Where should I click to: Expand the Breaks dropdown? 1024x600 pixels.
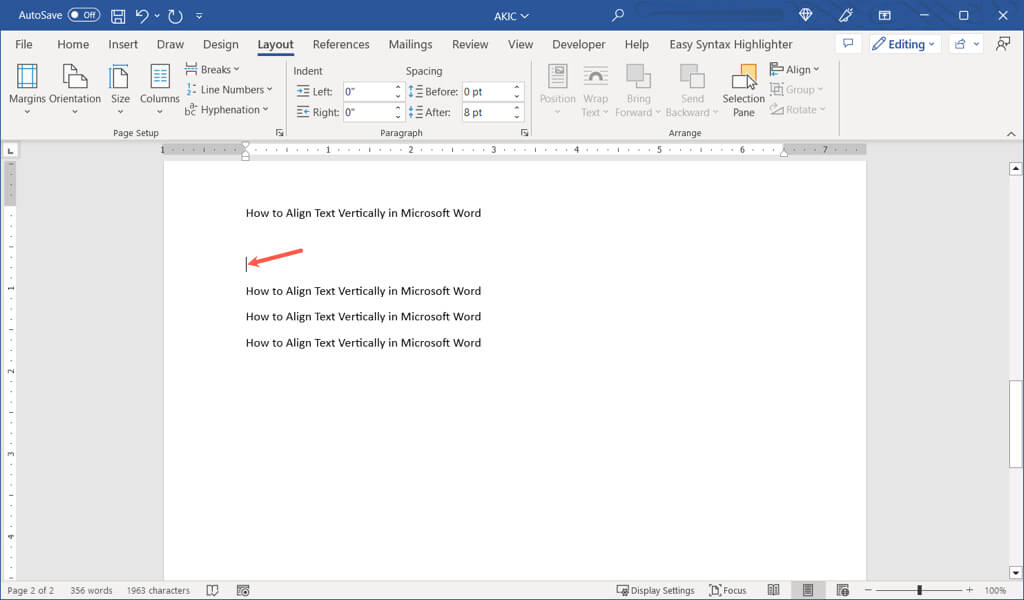[213, 70]
